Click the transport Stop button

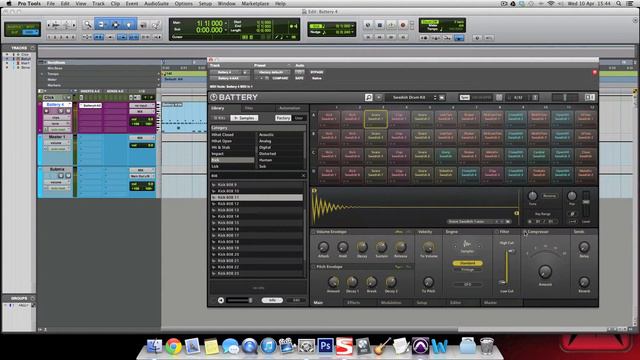(x=380, y=25)
